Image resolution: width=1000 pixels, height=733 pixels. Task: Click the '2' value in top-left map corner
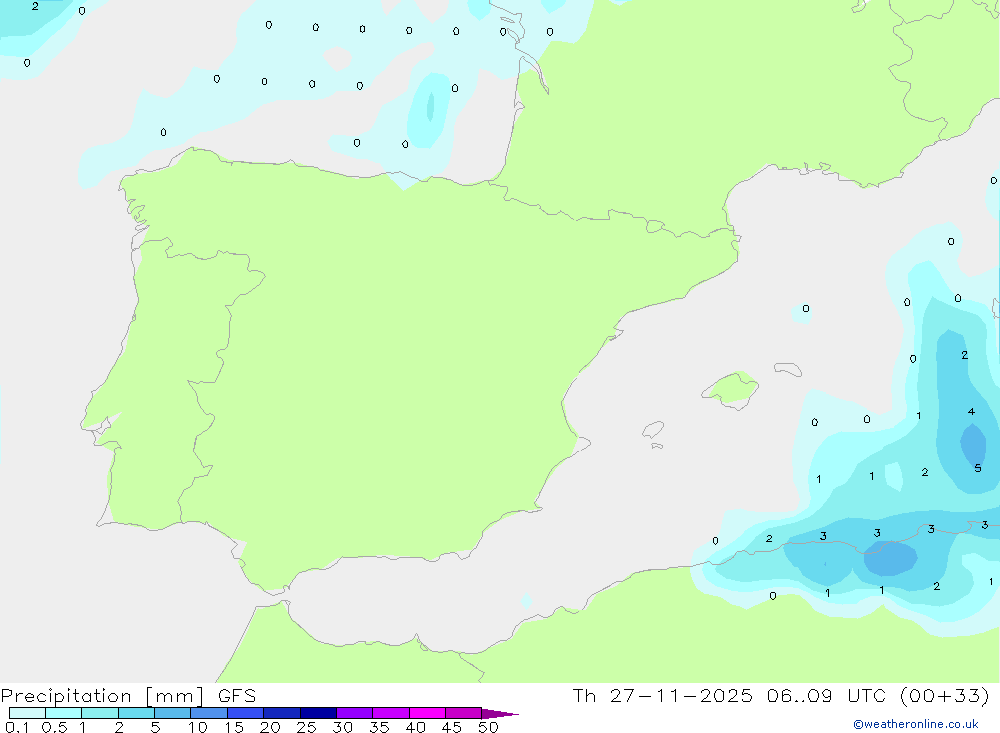pos(35,6)
